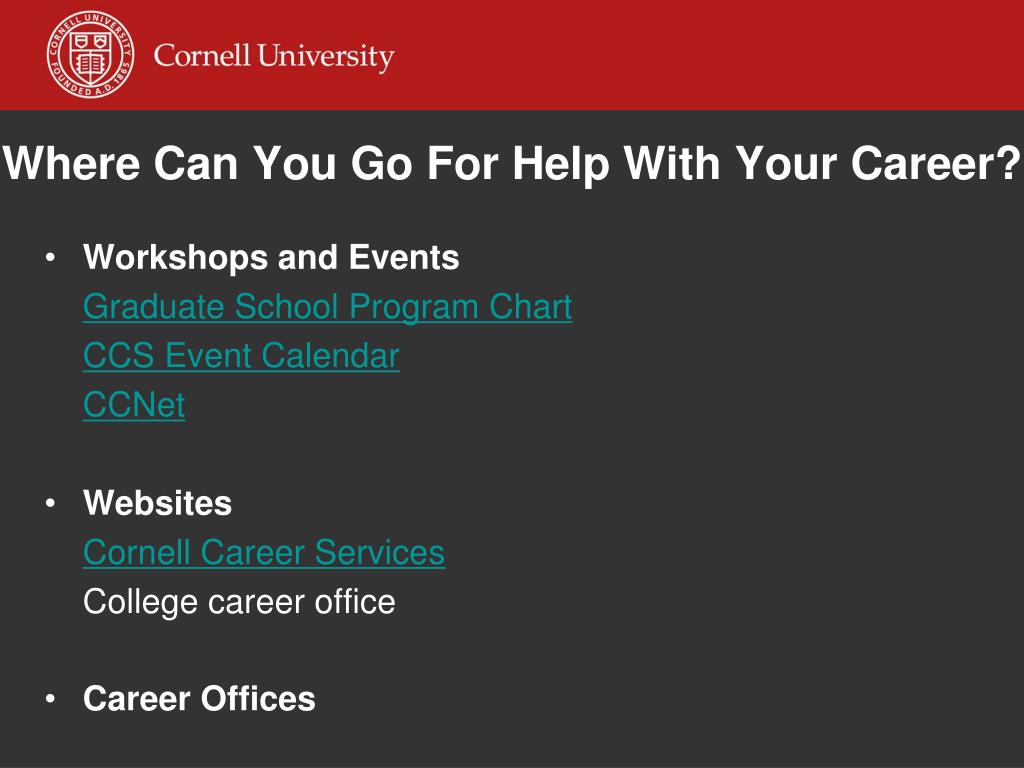Click the bullet before 'Websites'
The image size is (1024, 768).
coord(50,503)
